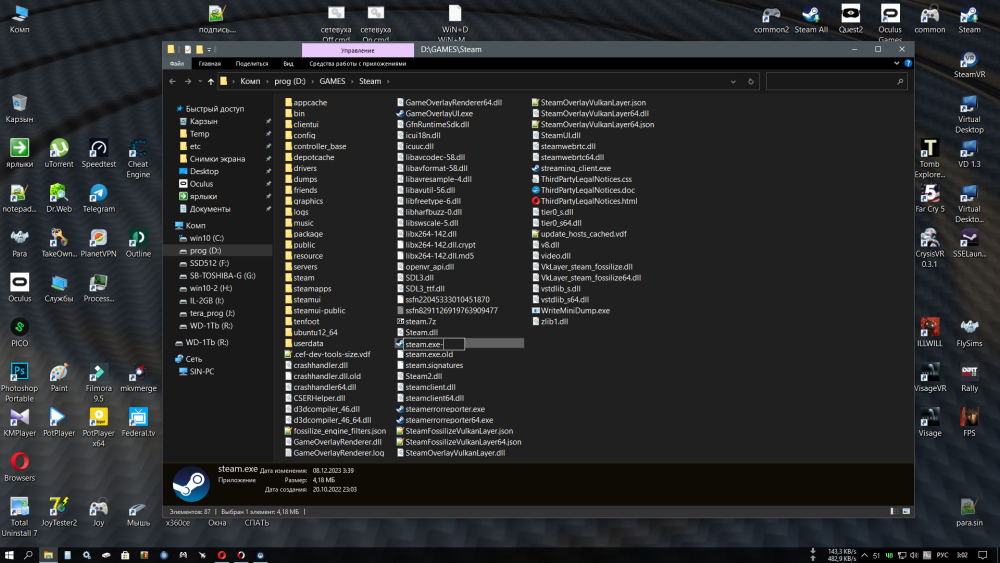Expand the chevron after Steam in the path
1000x563 pixels.
pyautogui.click(x=389, y=81)
